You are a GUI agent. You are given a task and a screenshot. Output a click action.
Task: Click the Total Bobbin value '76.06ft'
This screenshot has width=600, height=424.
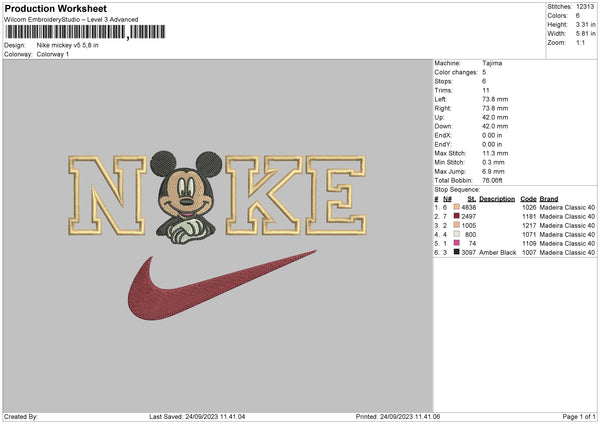(x=492, y=180)
